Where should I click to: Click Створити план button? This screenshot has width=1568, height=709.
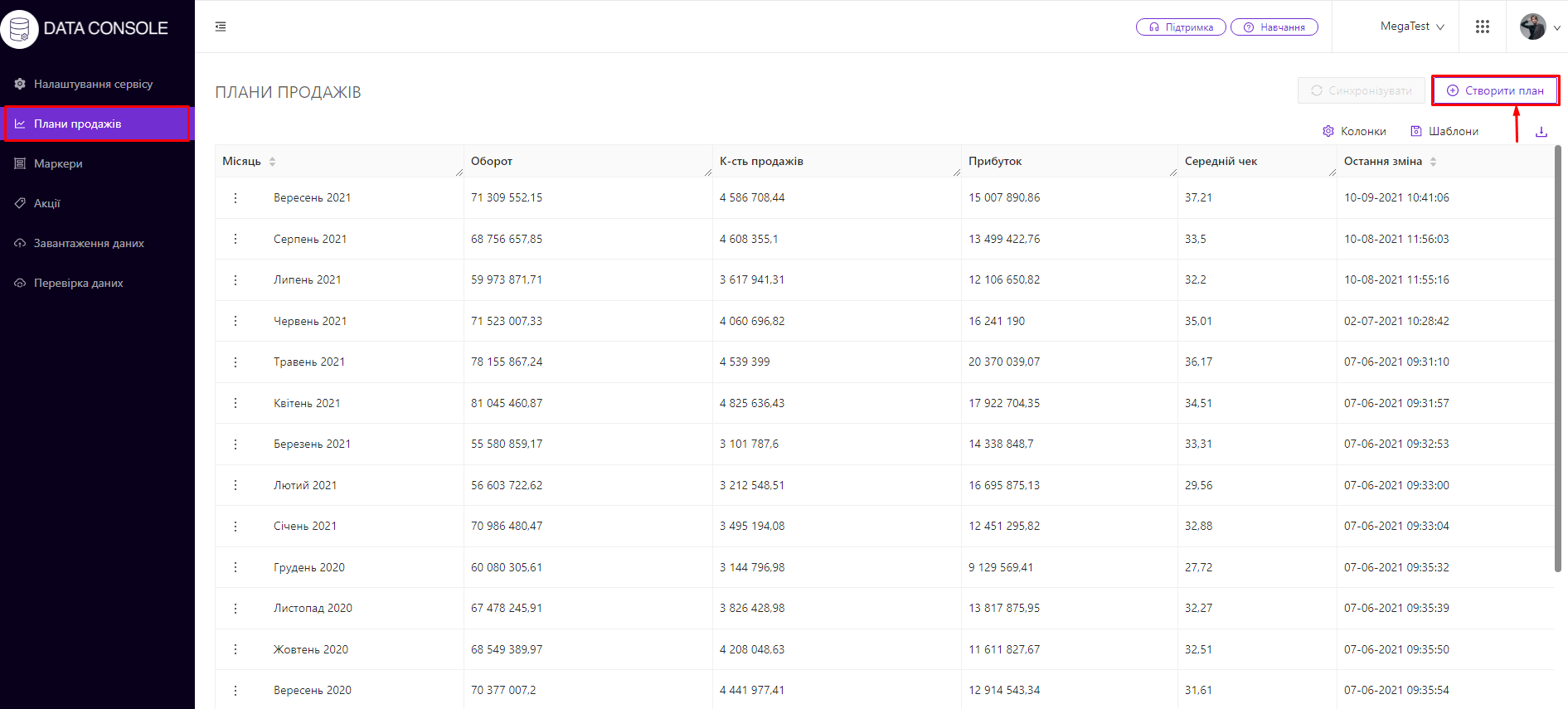(x=1495, y=90)
